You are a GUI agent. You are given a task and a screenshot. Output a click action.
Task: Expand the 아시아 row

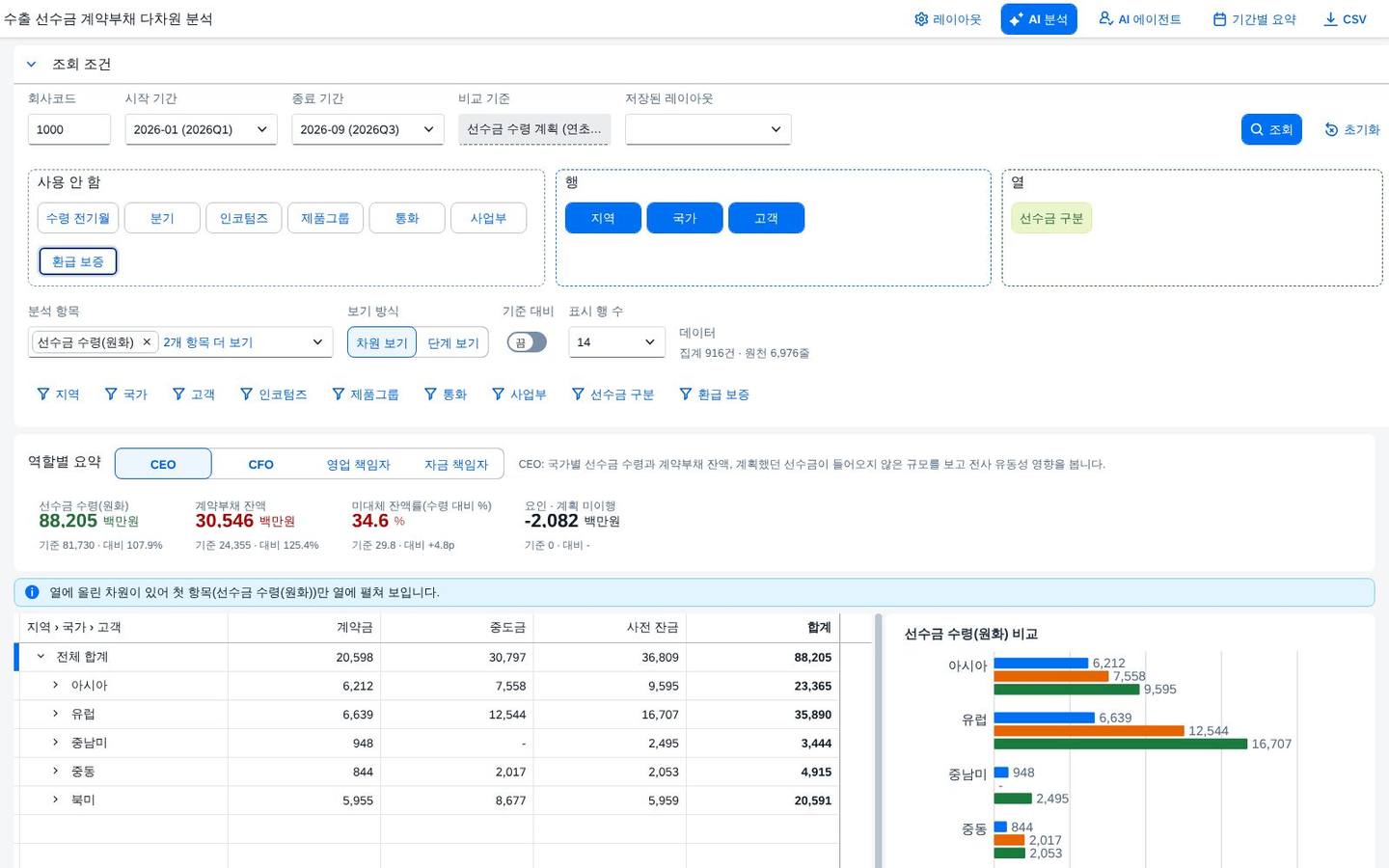click(56, 685)
